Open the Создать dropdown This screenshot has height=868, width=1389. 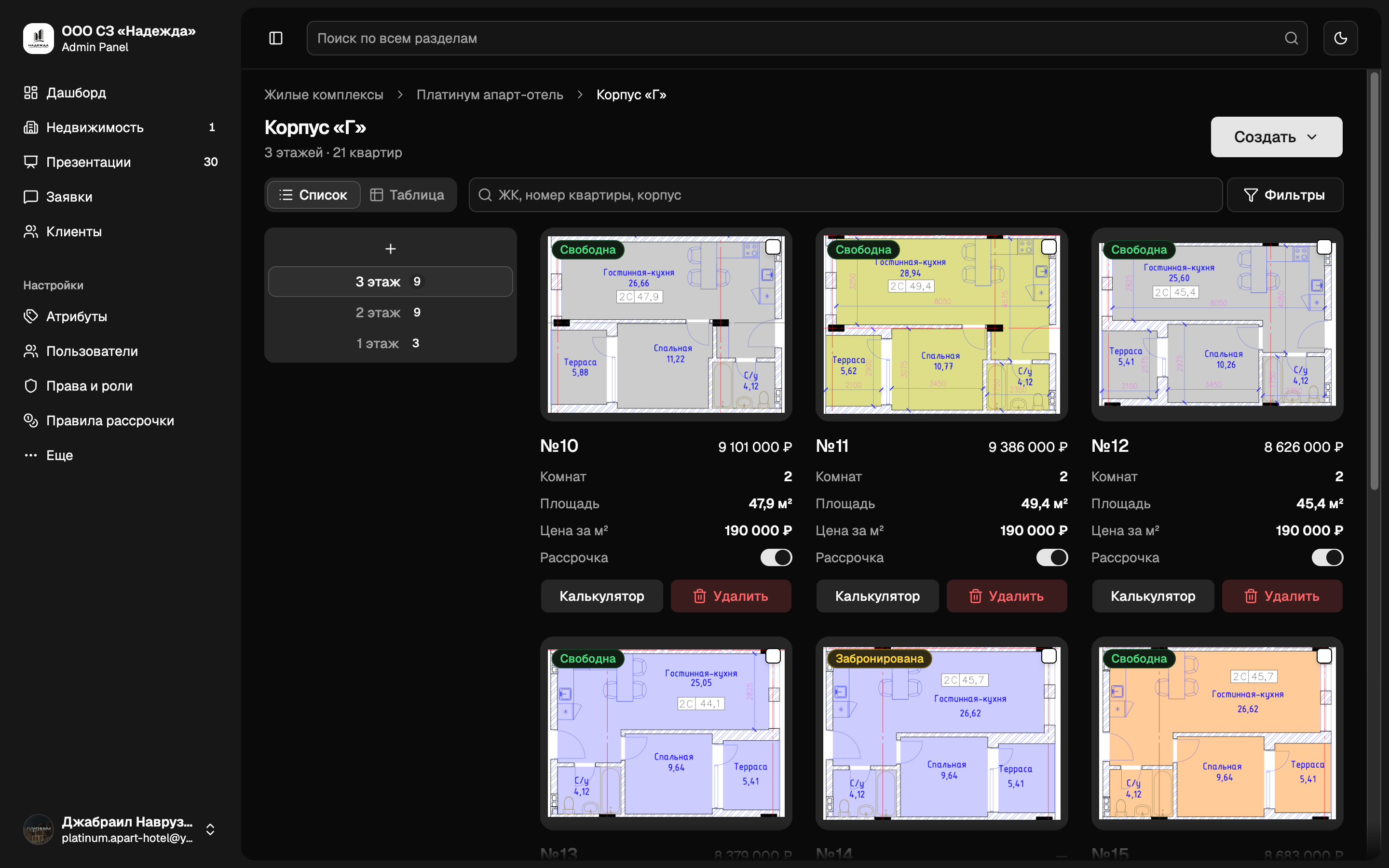[x=1277, y=137]
